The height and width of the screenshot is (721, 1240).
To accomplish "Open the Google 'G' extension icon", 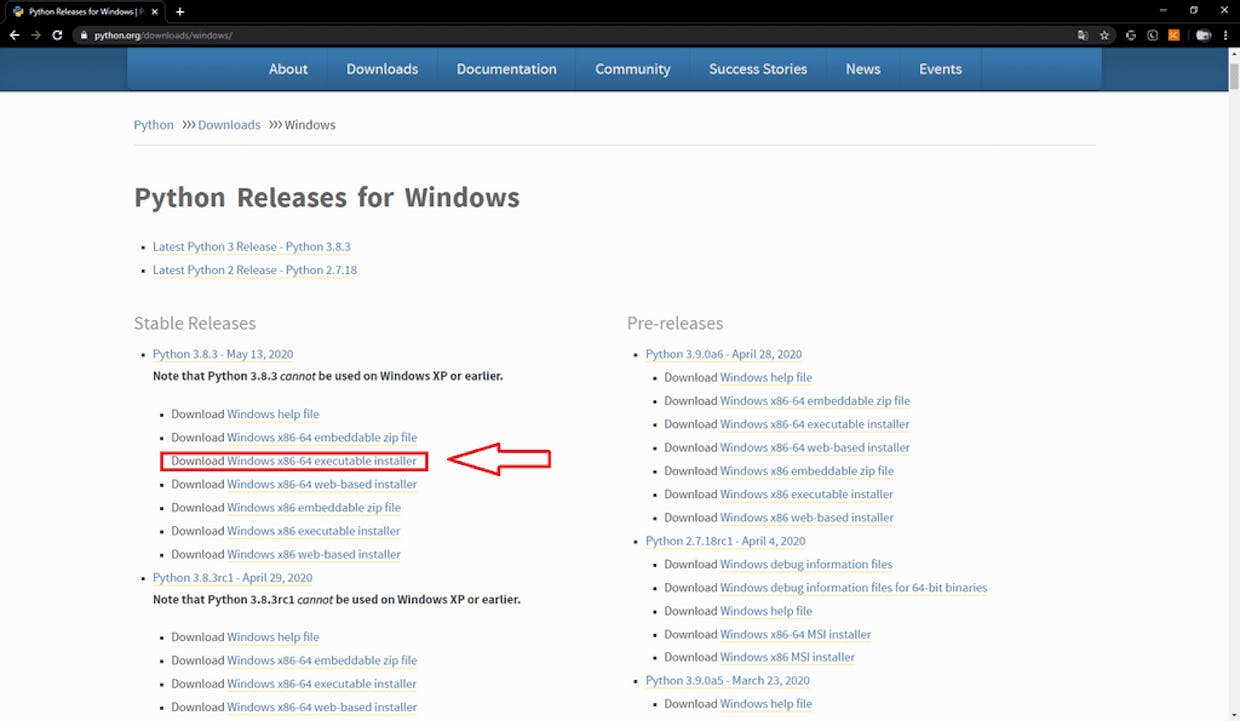I will (x=1131, y=35).
